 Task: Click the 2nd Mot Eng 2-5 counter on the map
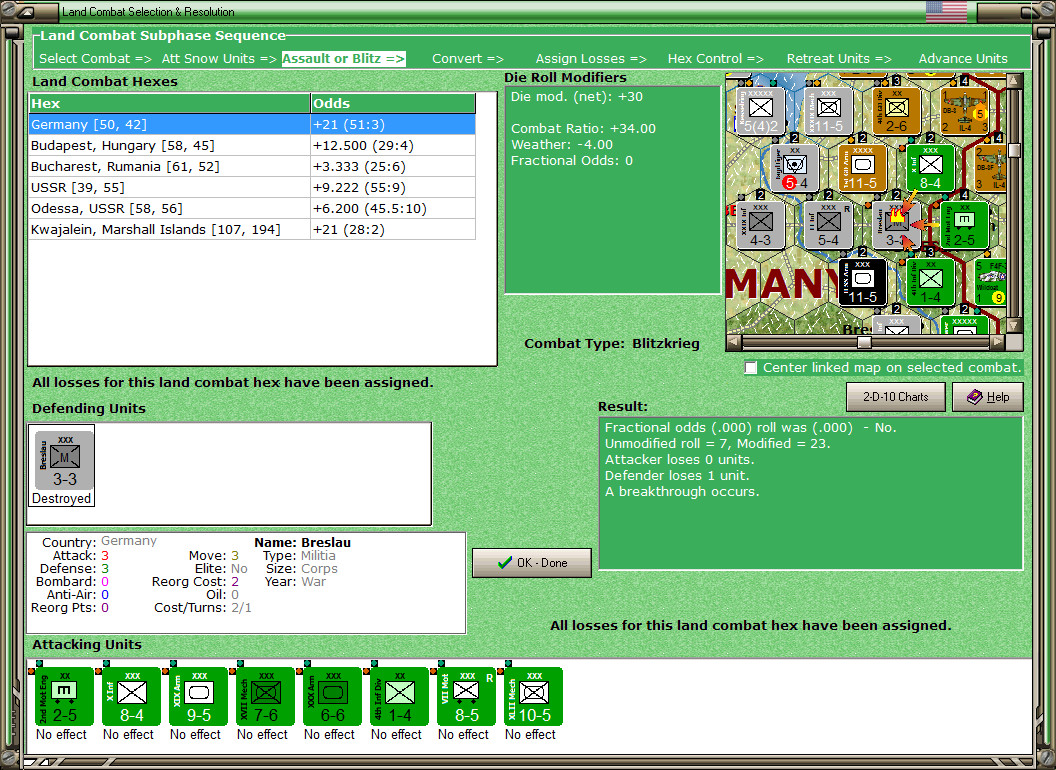pyautogui.click(x=964, y=225)
